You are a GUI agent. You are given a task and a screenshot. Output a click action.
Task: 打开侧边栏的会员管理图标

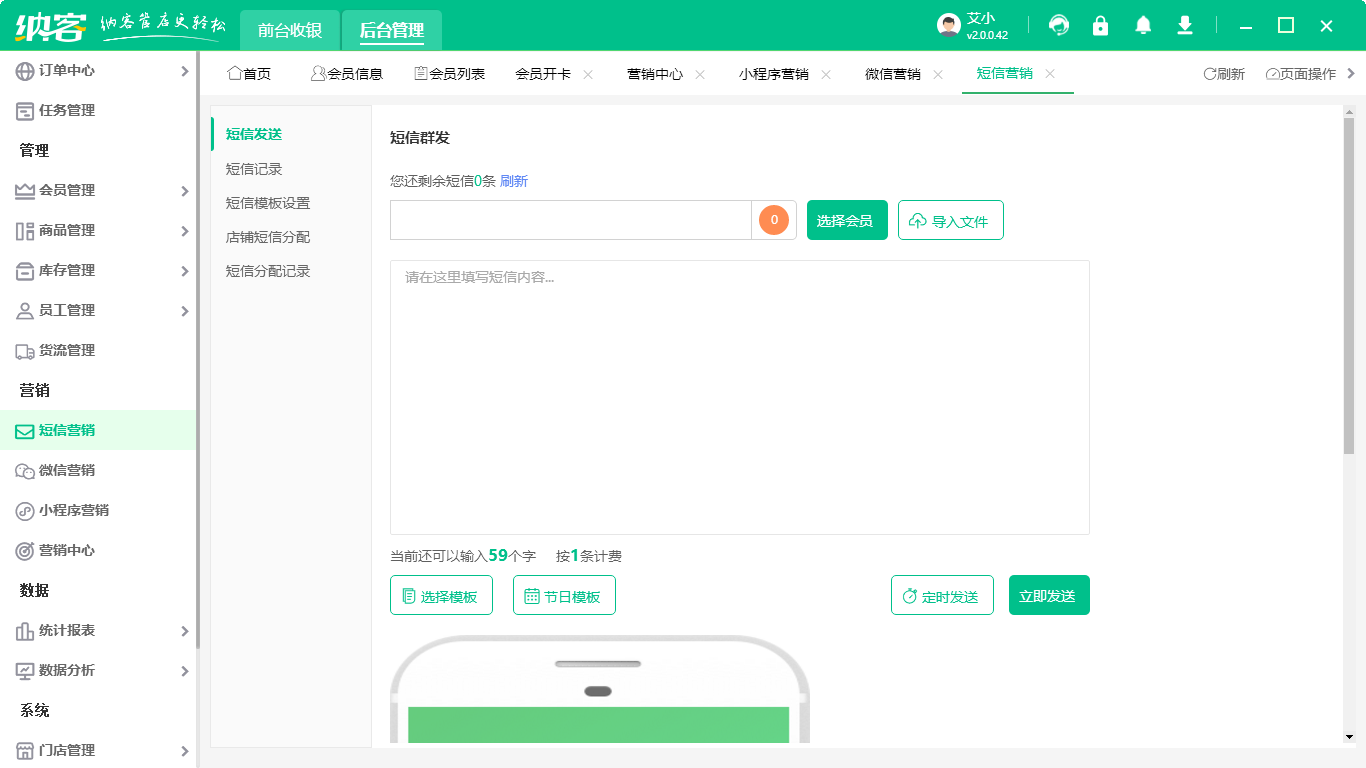coord(26,190)
